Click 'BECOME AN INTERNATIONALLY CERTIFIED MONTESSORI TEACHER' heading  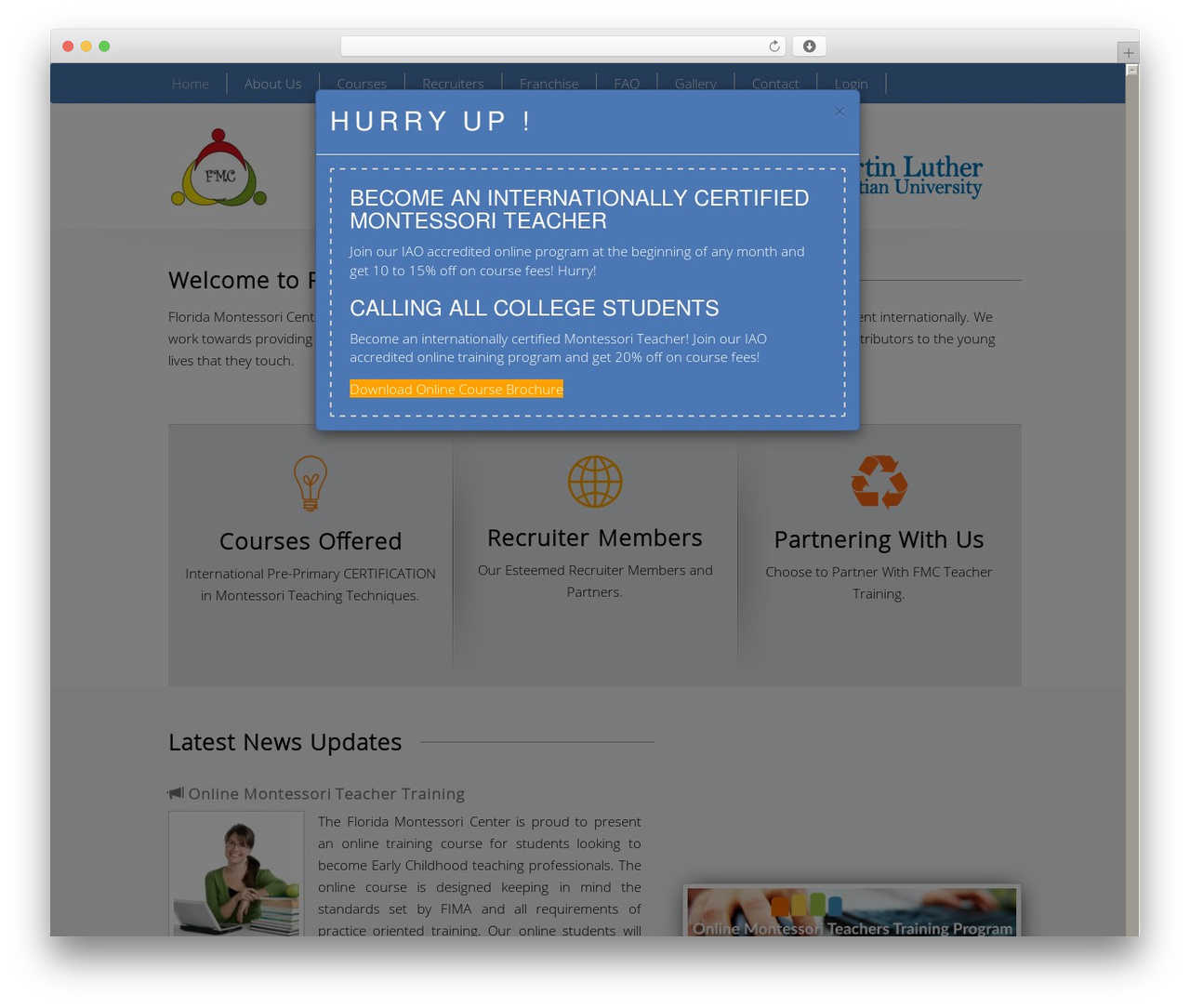click(579, 209)
